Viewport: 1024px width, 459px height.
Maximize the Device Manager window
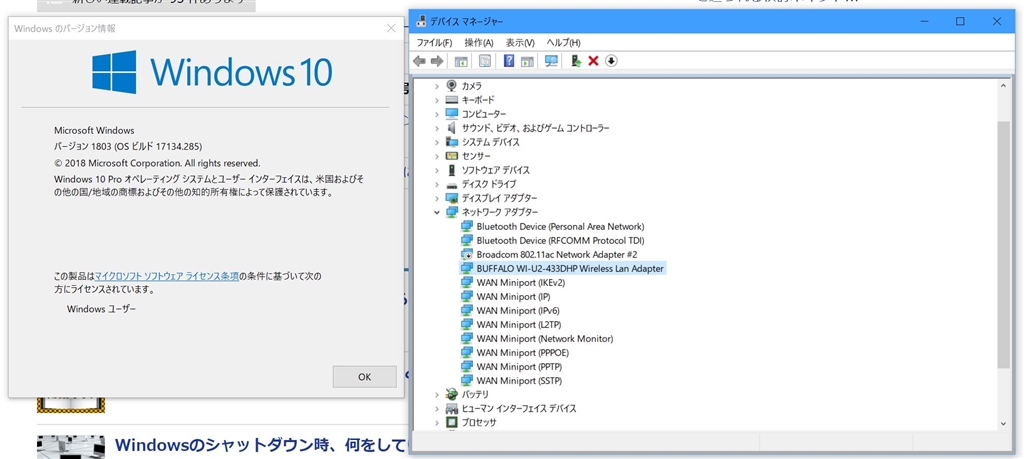click(960, 22)
